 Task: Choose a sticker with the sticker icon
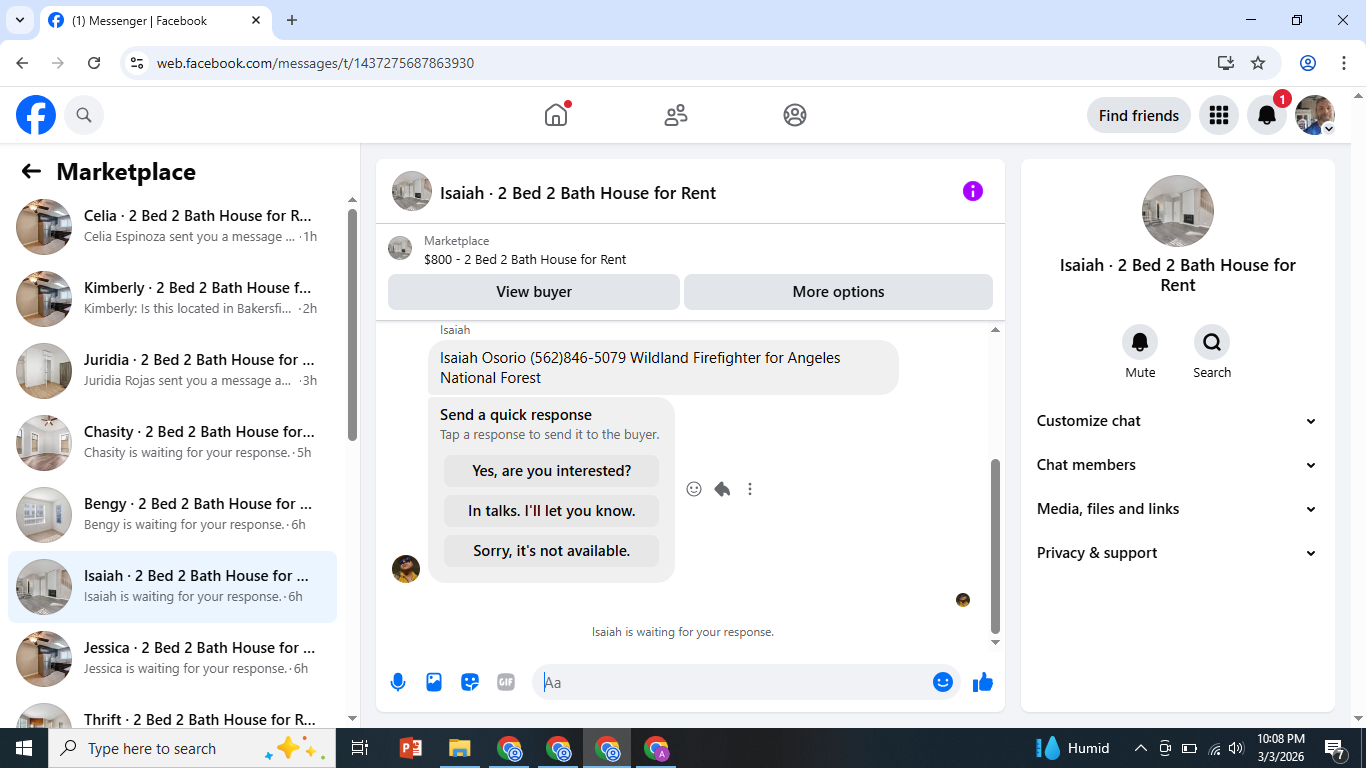470,682
